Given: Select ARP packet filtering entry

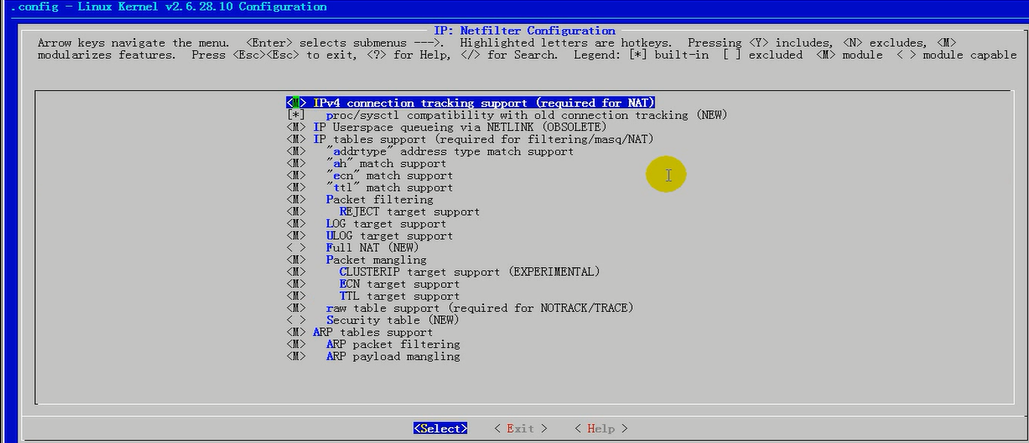Looking at the screenshot, I should pyautogui.click(x=392, y=345).
